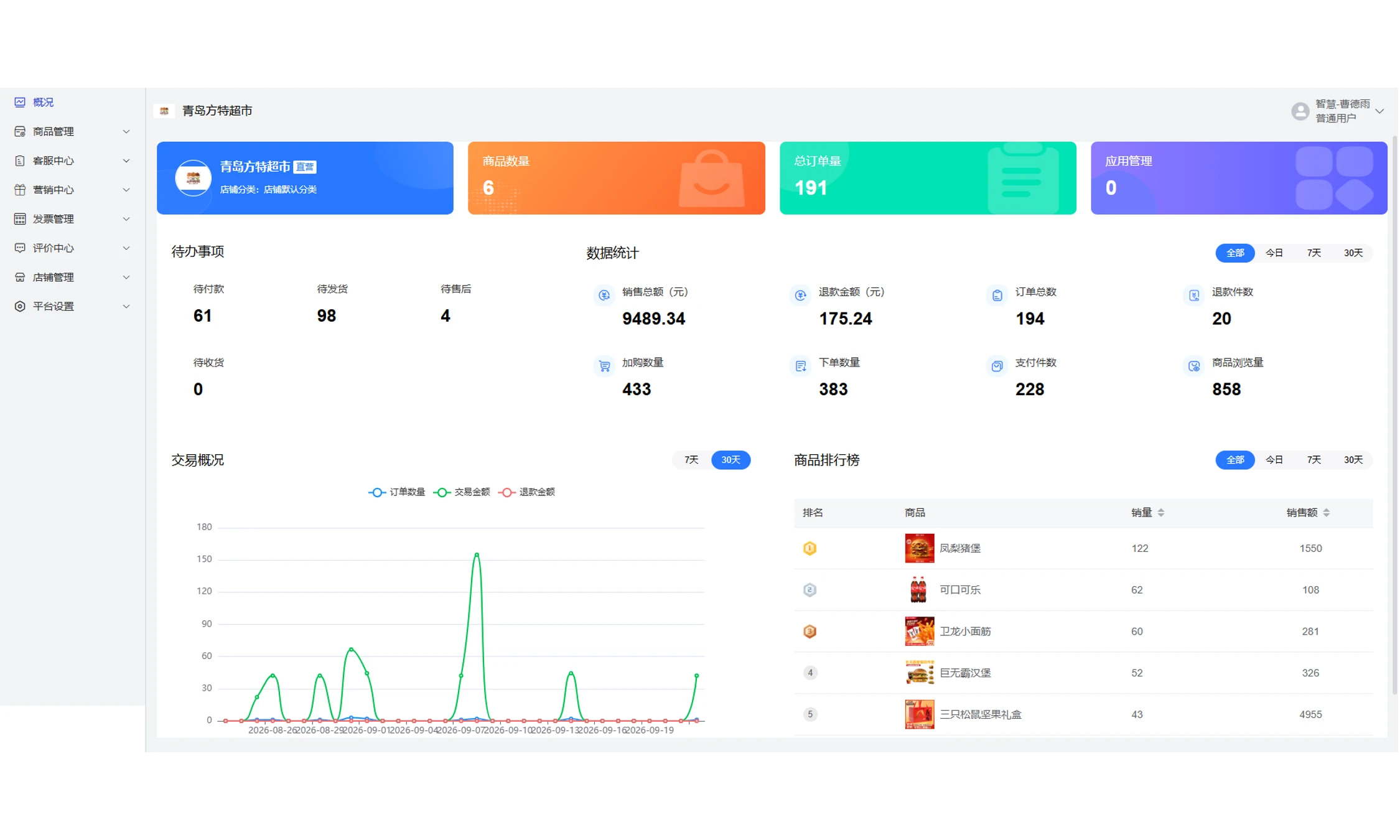Viewport: 1400px width, 840px height.
Task: Click the 商品管理 sidebar icon
Action: [20, 131]
